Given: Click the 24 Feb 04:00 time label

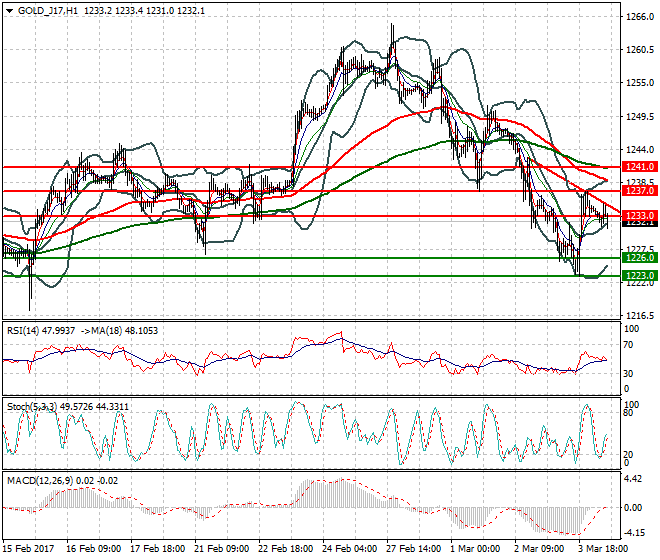Looking at the screenshot, I should point(349,549).
